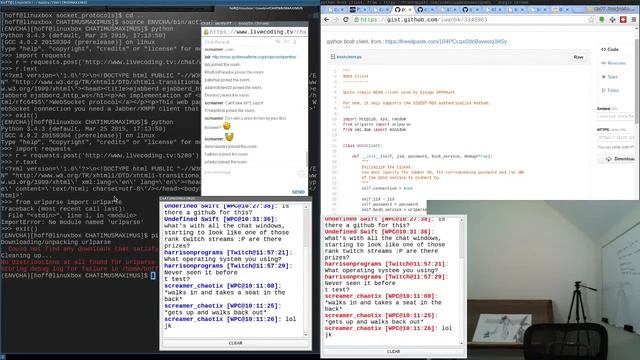The height and width of the screenshot is (360, 640).
Task: Select the Code item in gist sidebar
Action: coord(610,49)
